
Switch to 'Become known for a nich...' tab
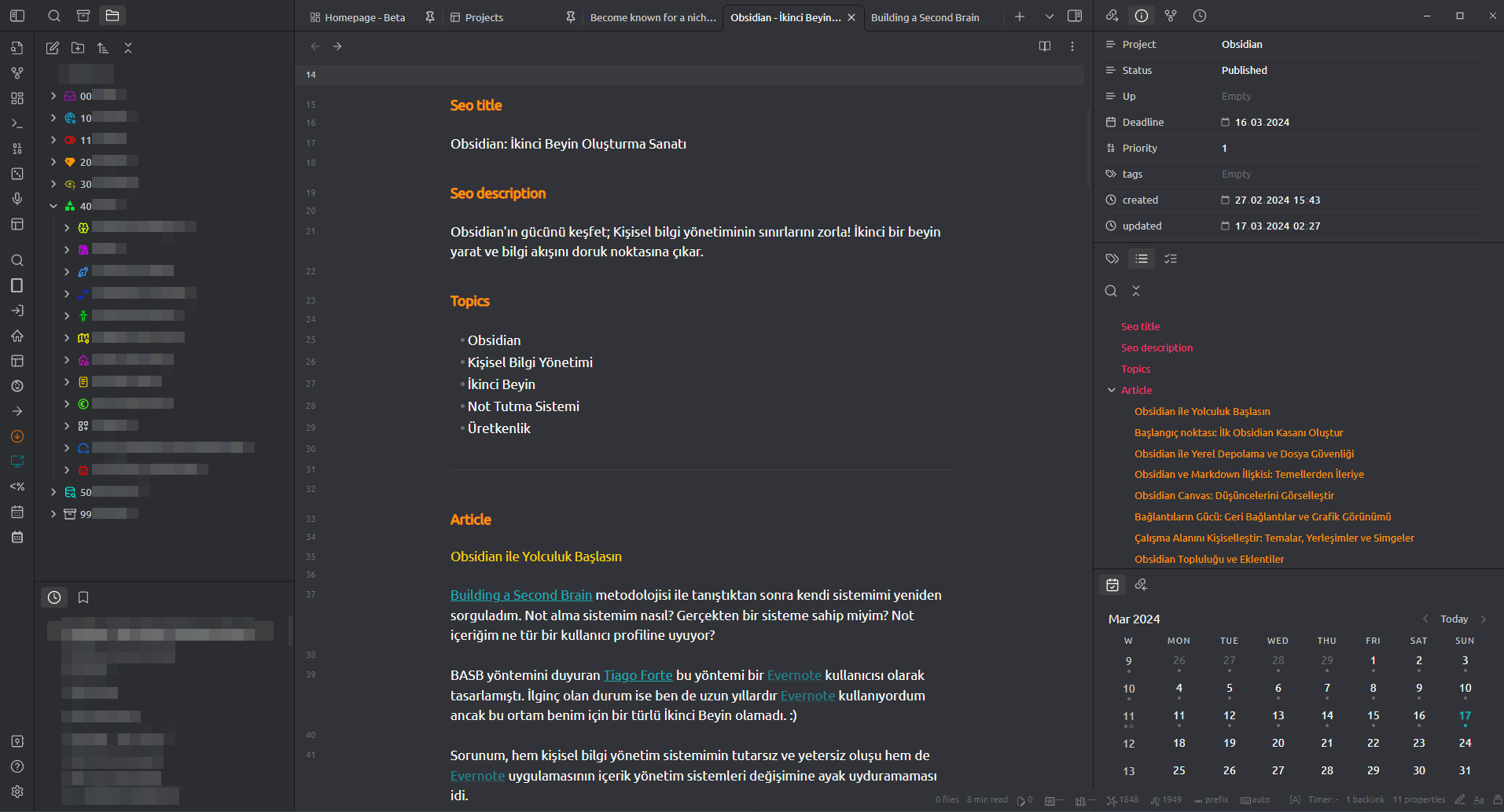[x=653, y=17]
